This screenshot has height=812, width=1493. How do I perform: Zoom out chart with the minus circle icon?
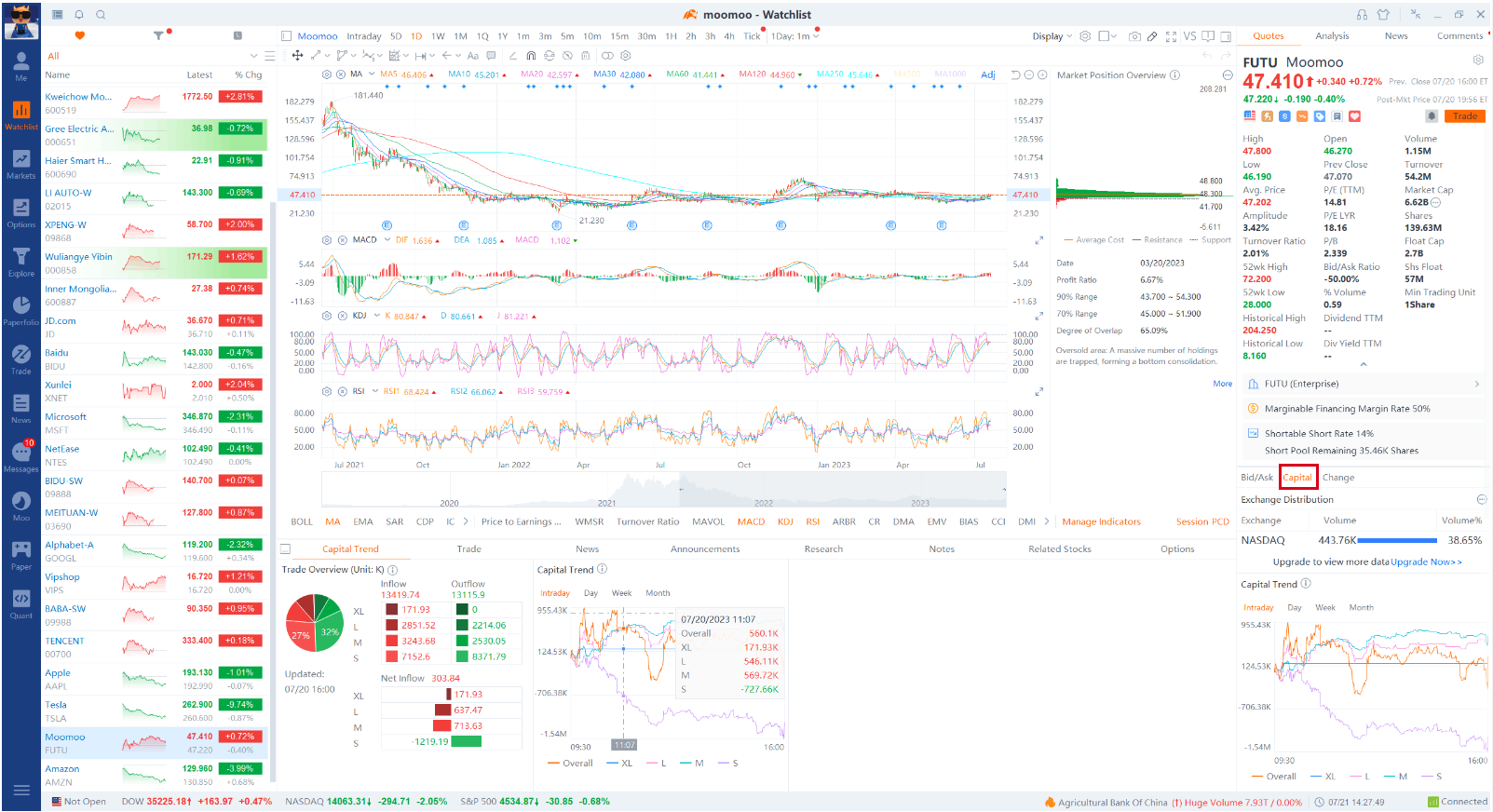pyautogui.click(x=1029, y=74)
